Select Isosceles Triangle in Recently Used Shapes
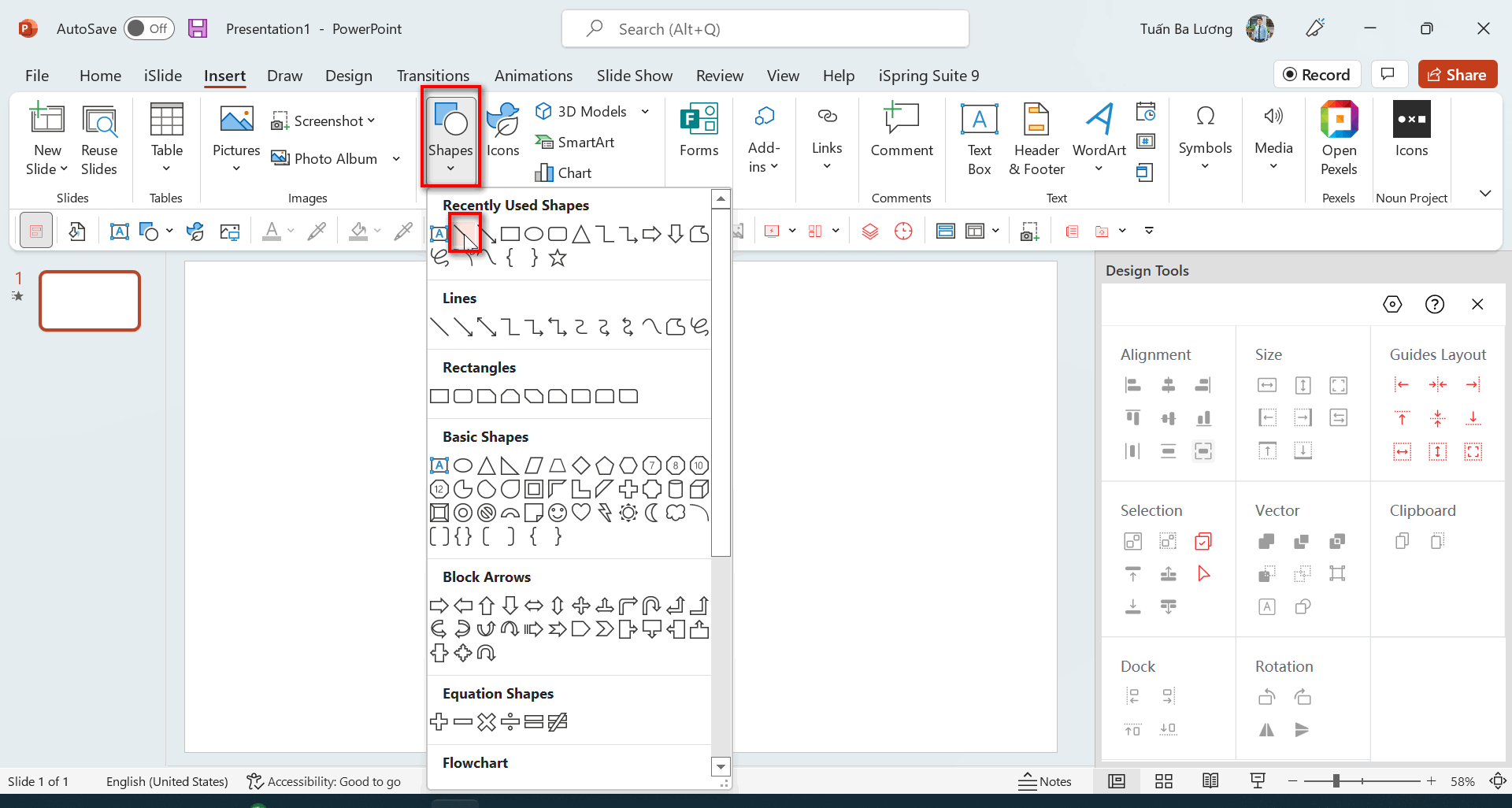1512x808 pixels. 581,234
